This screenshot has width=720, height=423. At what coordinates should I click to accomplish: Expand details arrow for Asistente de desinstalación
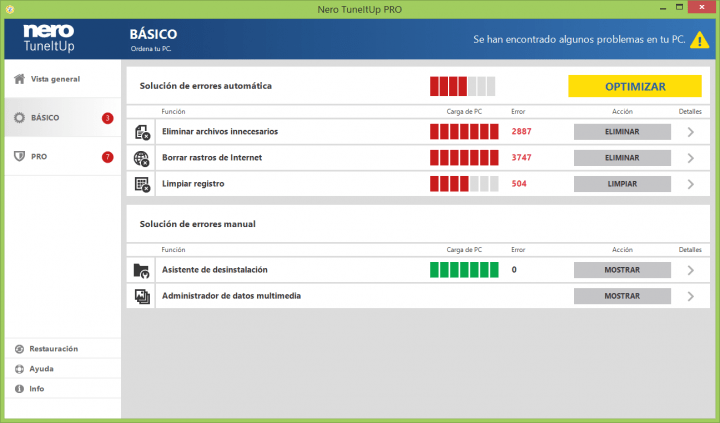tap(691, 271)
